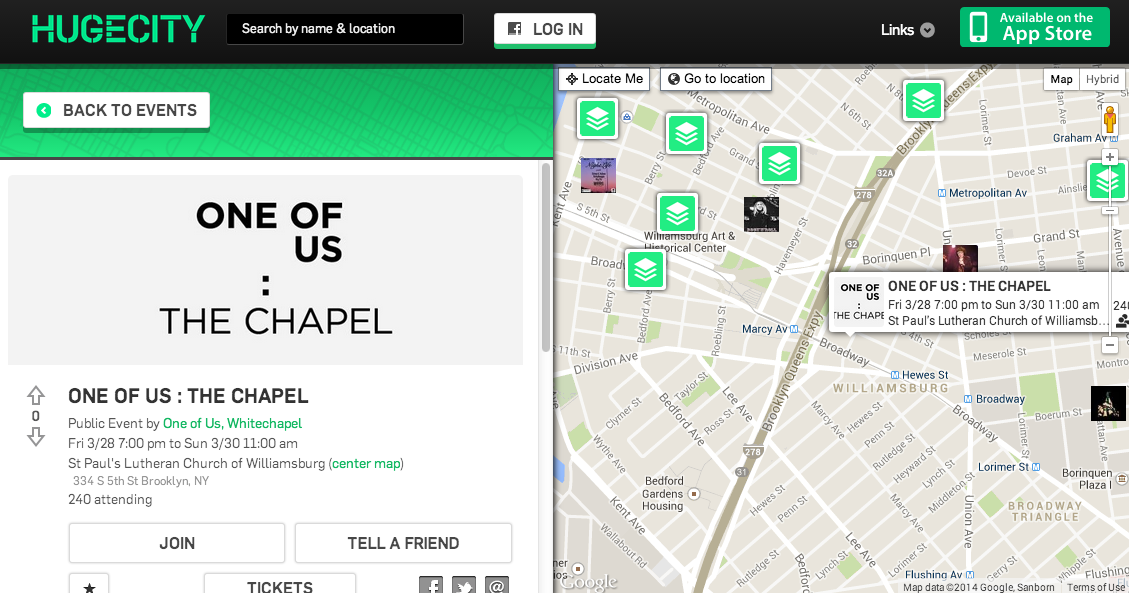Select the Map view type

(x=1061, y=80)
